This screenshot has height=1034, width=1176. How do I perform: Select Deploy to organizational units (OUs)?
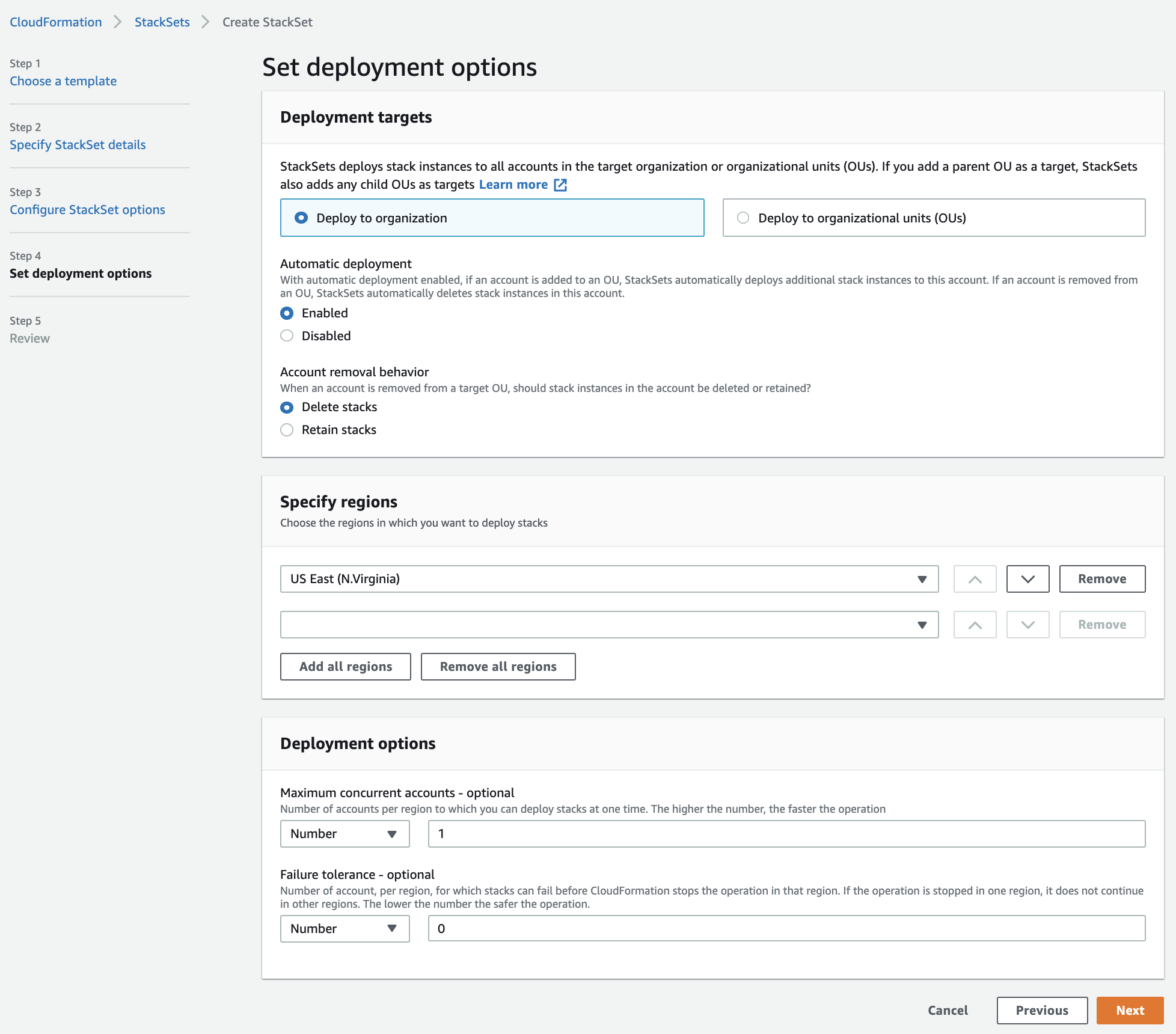(934, 218)
